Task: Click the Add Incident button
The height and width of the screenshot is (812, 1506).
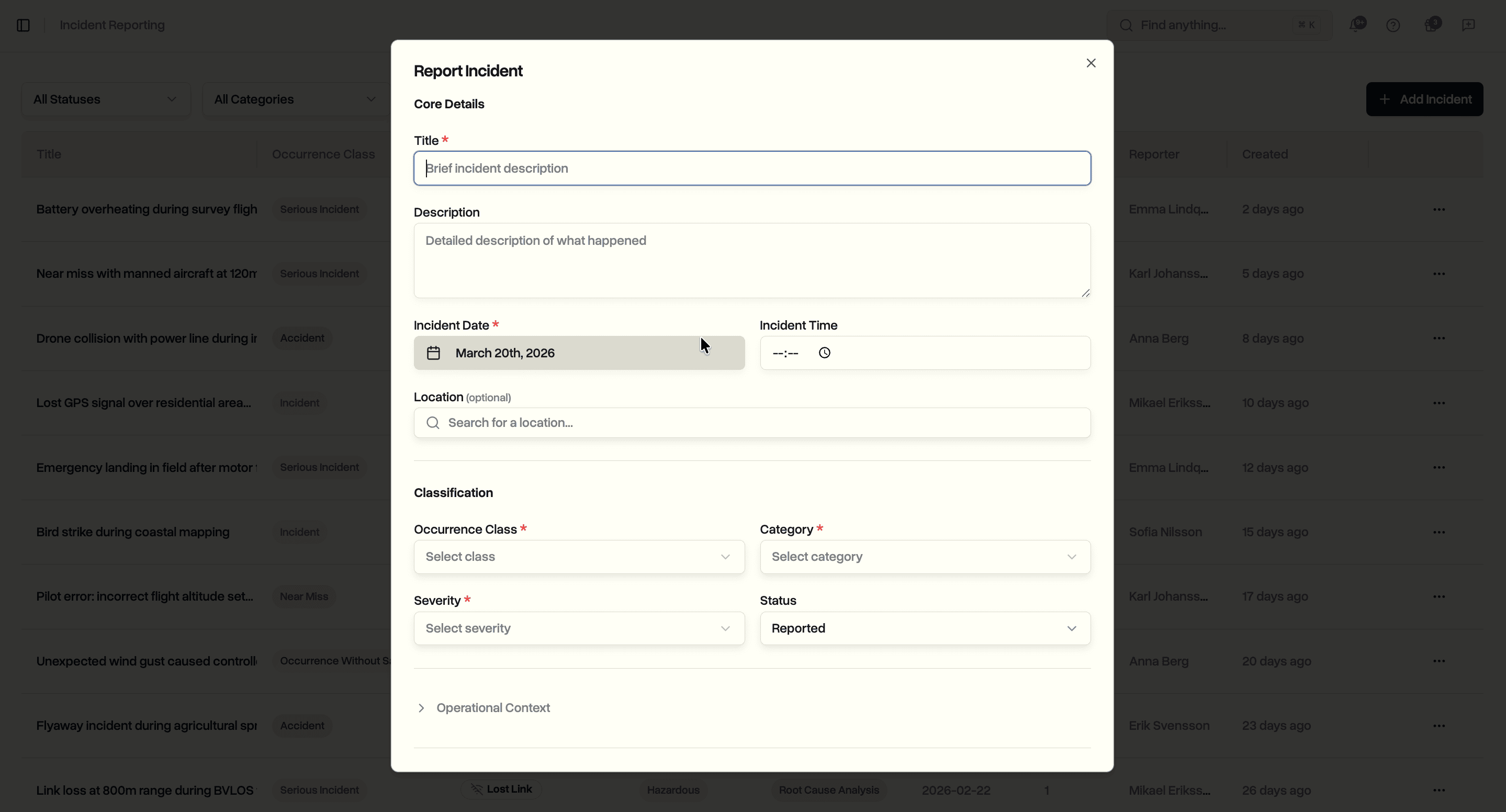Action: (1425, 99)
